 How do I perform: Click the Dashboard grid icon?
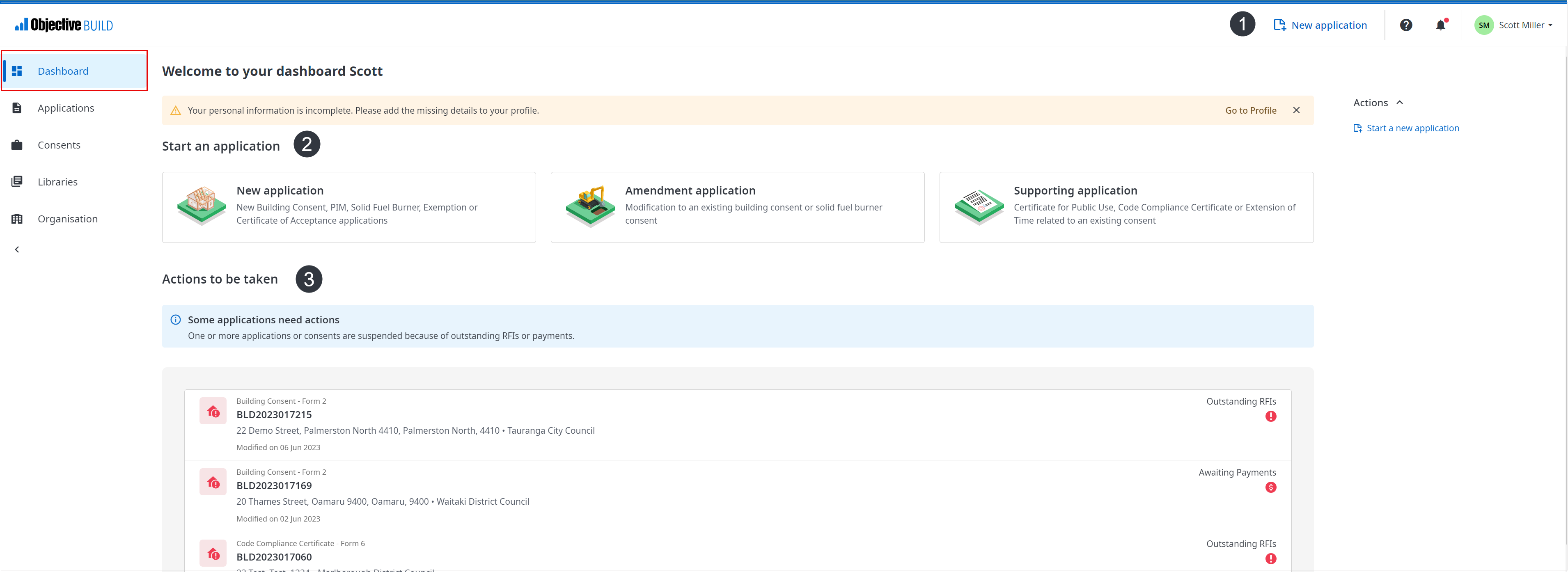pos(17,71)
